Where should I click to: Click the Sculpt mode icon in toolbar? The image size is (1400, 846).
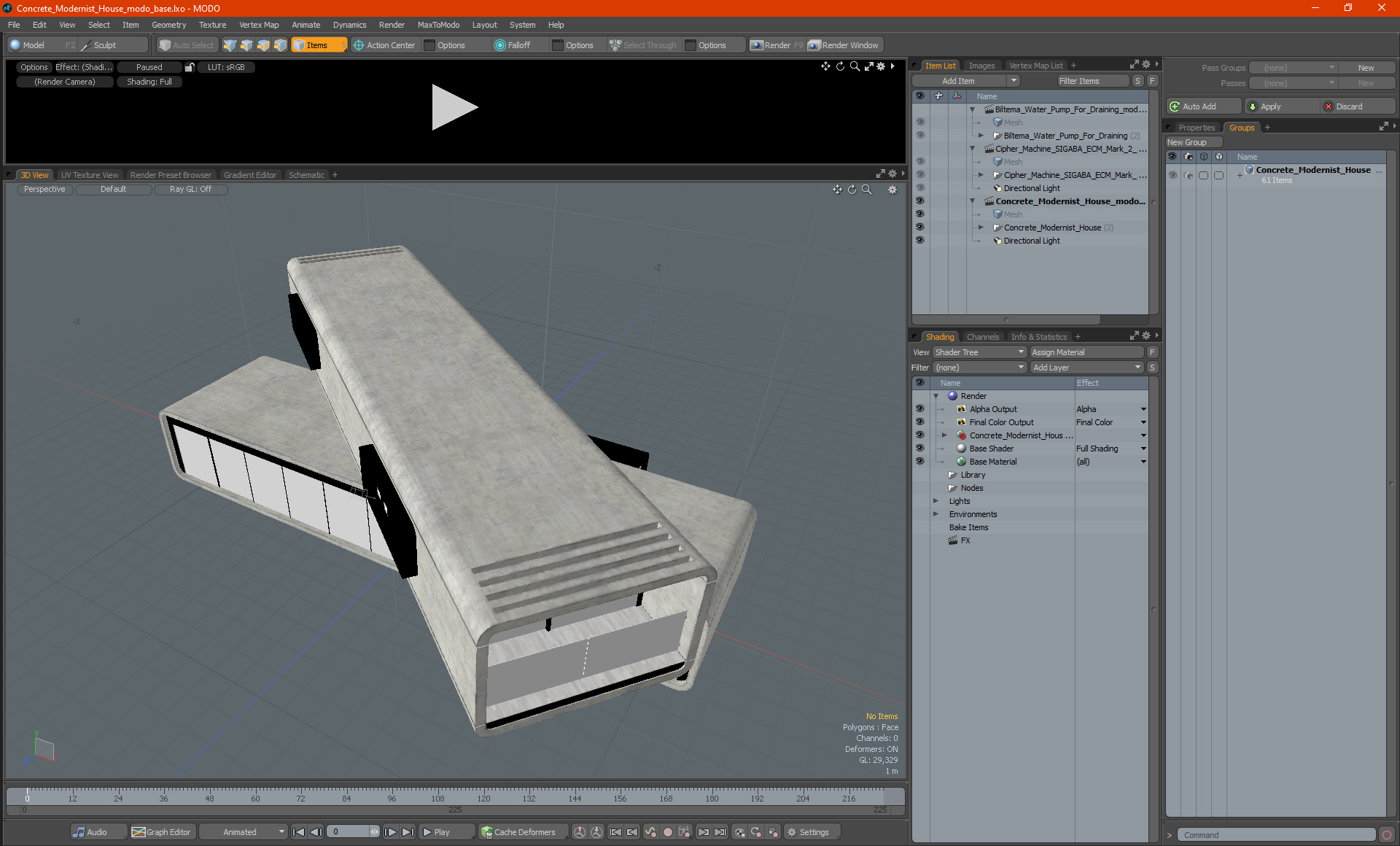pos(88,45)
